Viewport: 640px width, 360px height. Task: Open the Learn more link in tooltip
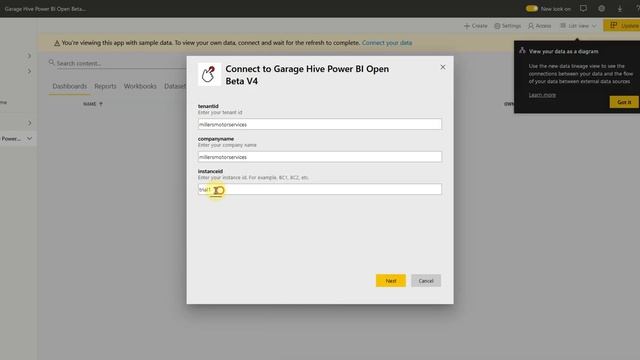click(x=542, y=95)
